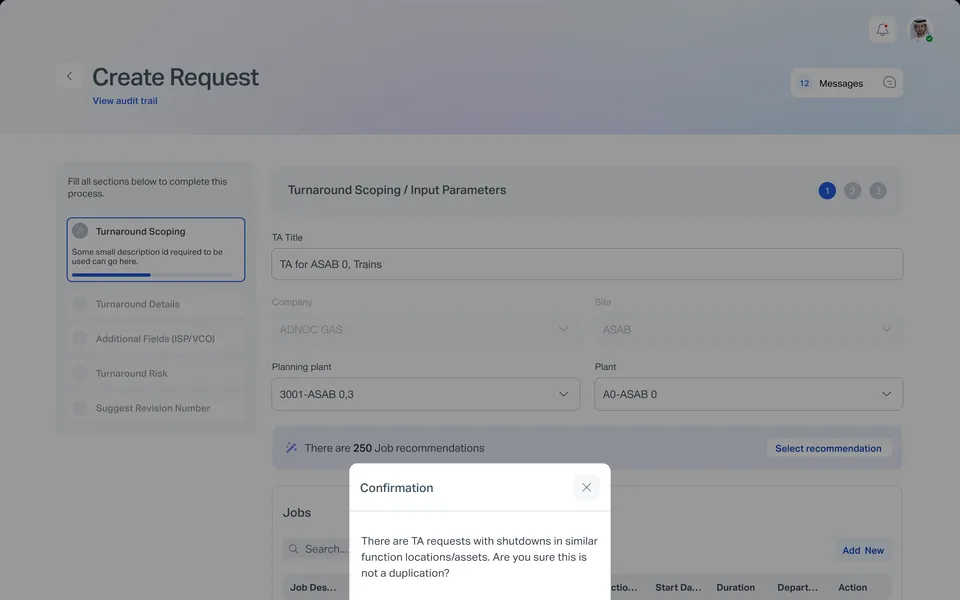Click the magic wand recommendations icon
Screen dimensions: 960x600
(291, 448)
